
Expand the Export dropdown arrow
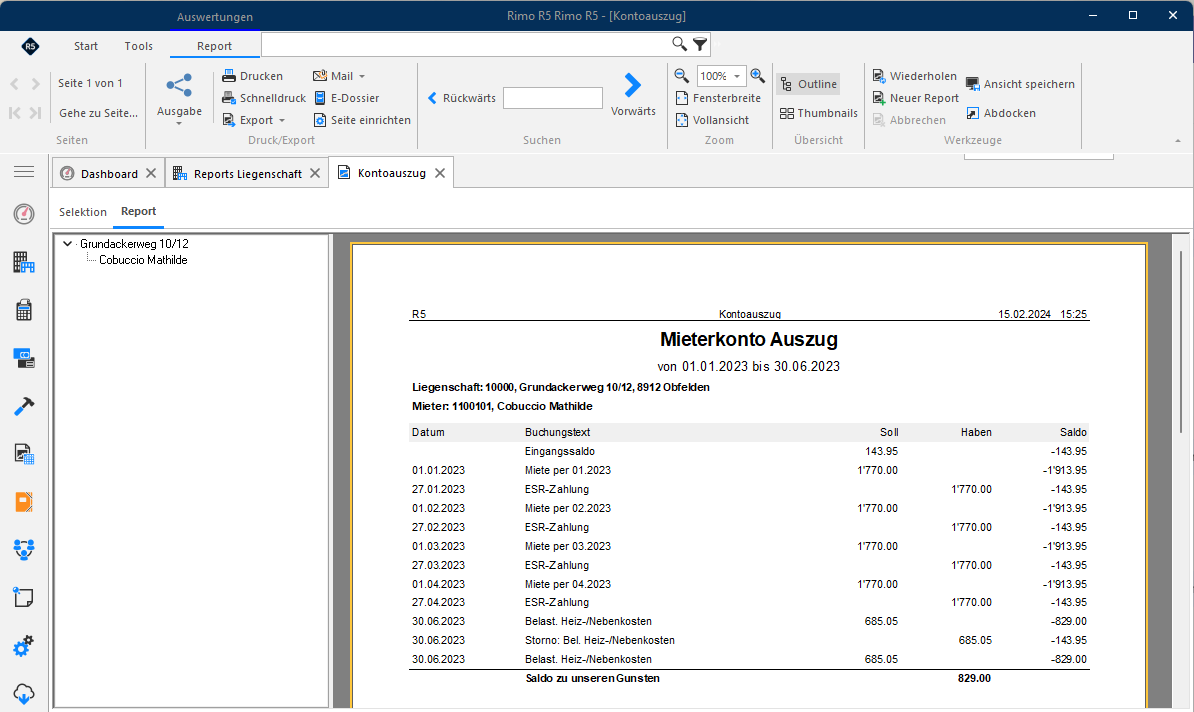[x=282, y=120]
